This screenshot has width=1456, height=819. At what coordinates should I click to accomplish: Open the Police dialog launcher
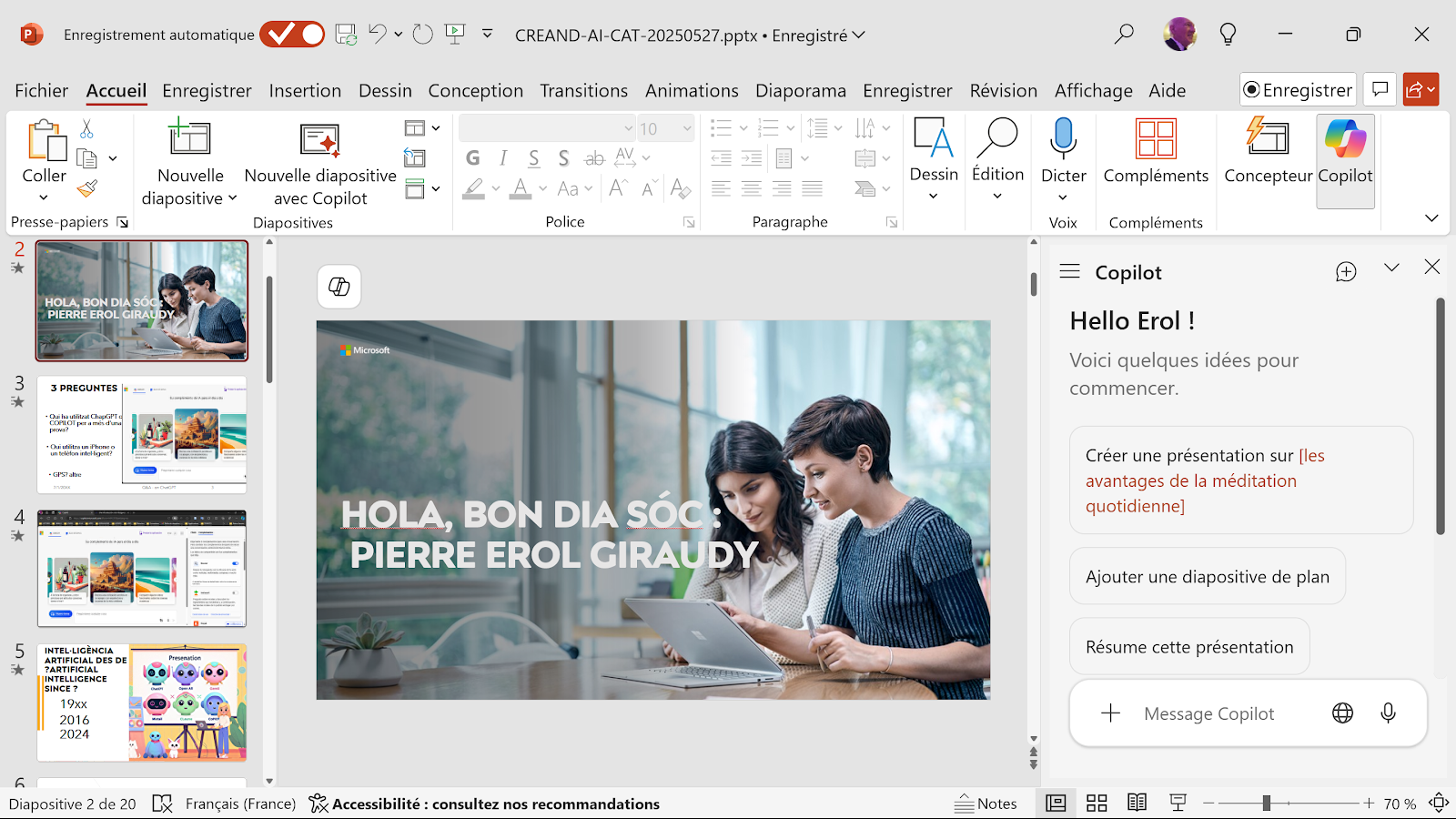689,222
